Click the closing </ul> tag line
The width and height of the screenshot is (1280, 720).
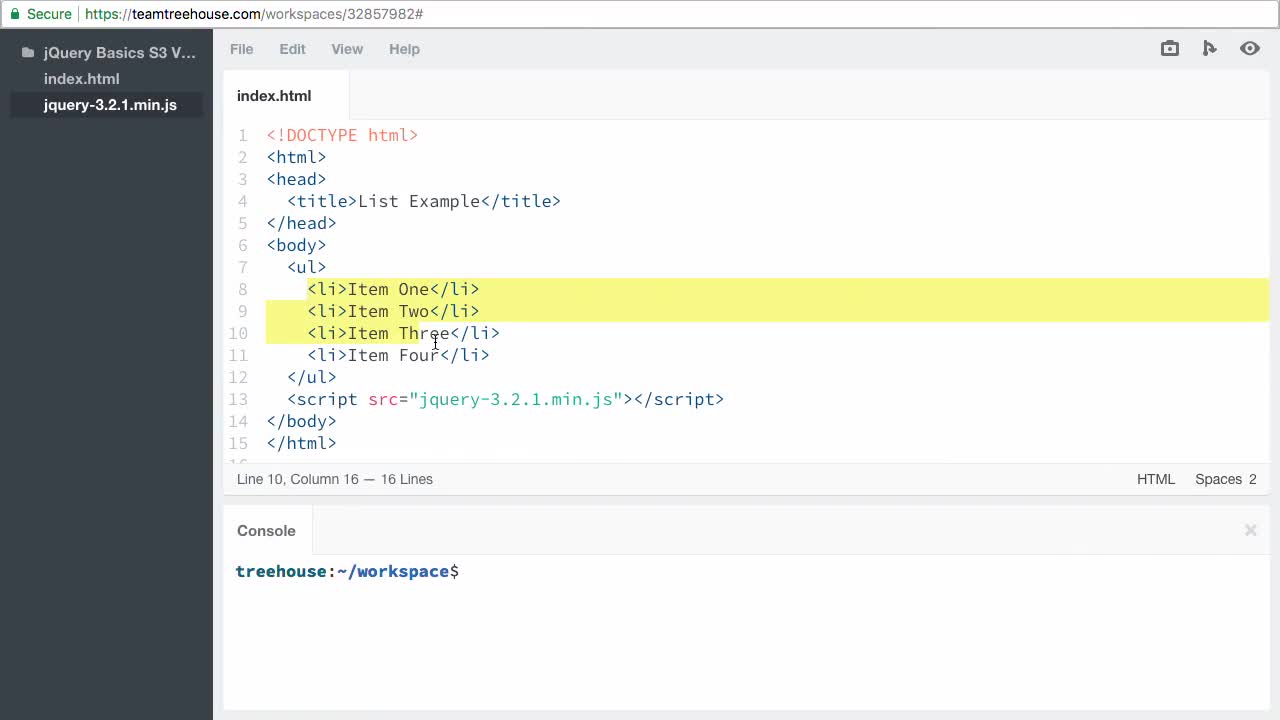pyautogui.click(x=312, y=377)
